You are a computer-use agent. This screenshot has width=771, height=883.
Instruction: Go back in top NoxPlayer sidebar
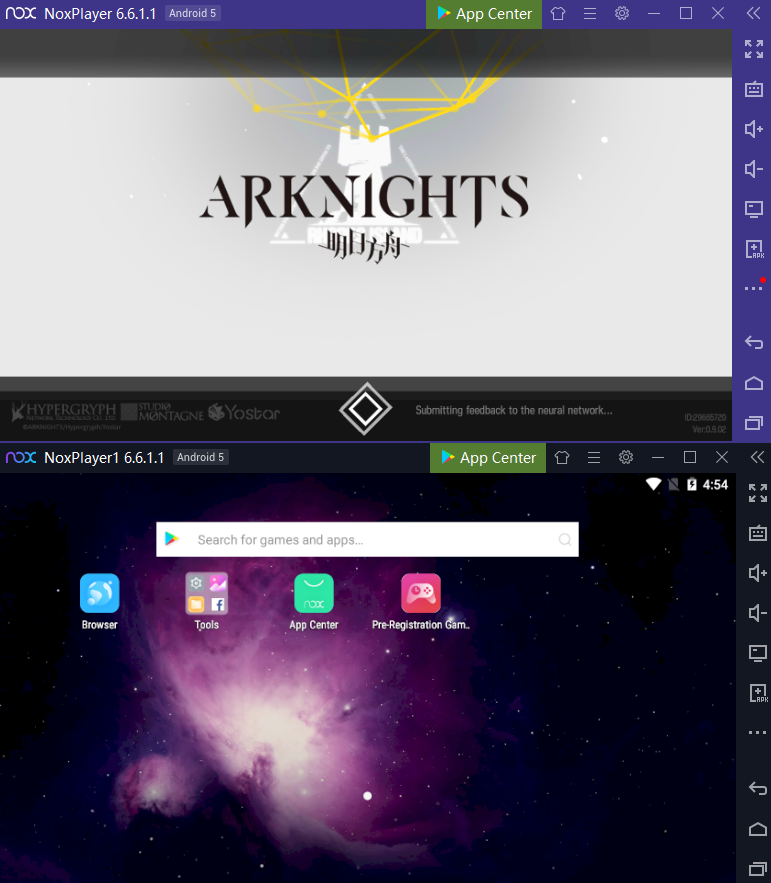[754, 342]
